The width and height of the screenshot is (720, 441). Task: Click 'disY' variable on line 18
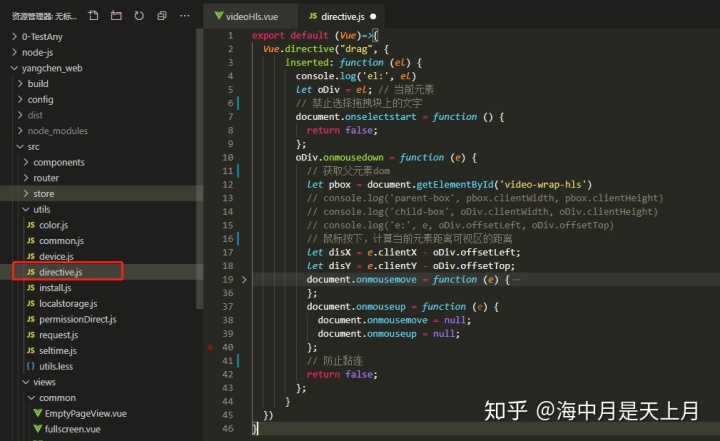pos(339,266)
